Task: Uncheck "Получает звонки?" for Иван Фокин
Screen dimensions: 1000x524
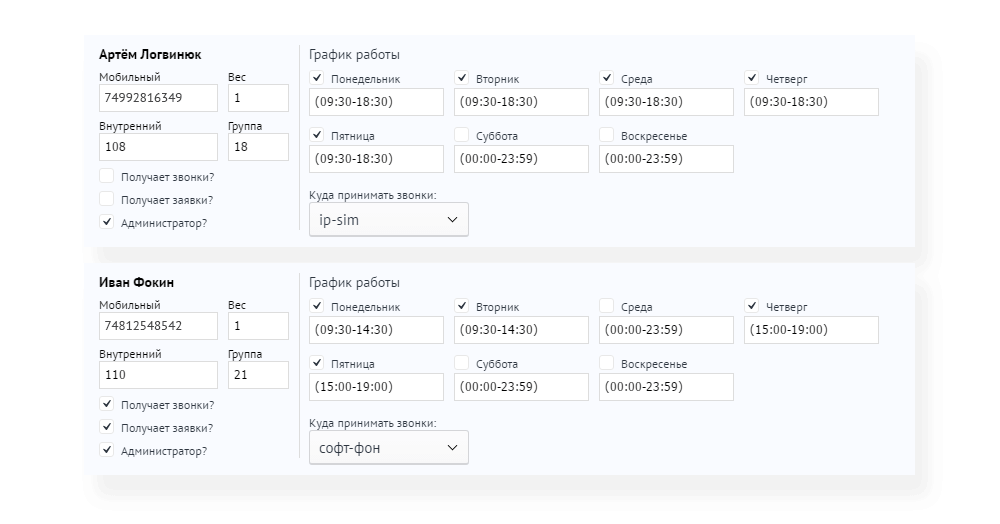Action: (x=107, y=404)
